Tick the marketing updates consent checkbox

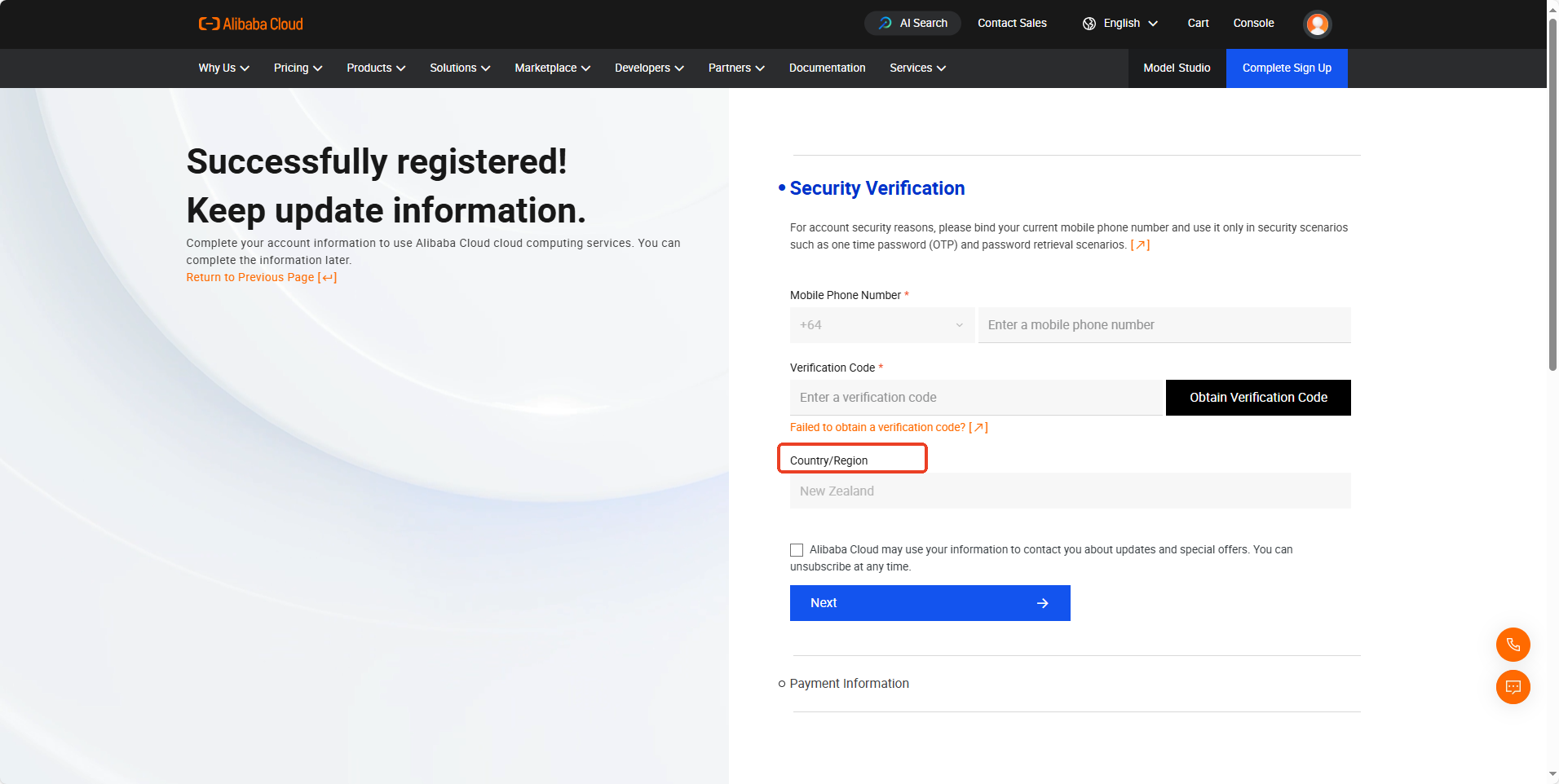tap(797, 550)
